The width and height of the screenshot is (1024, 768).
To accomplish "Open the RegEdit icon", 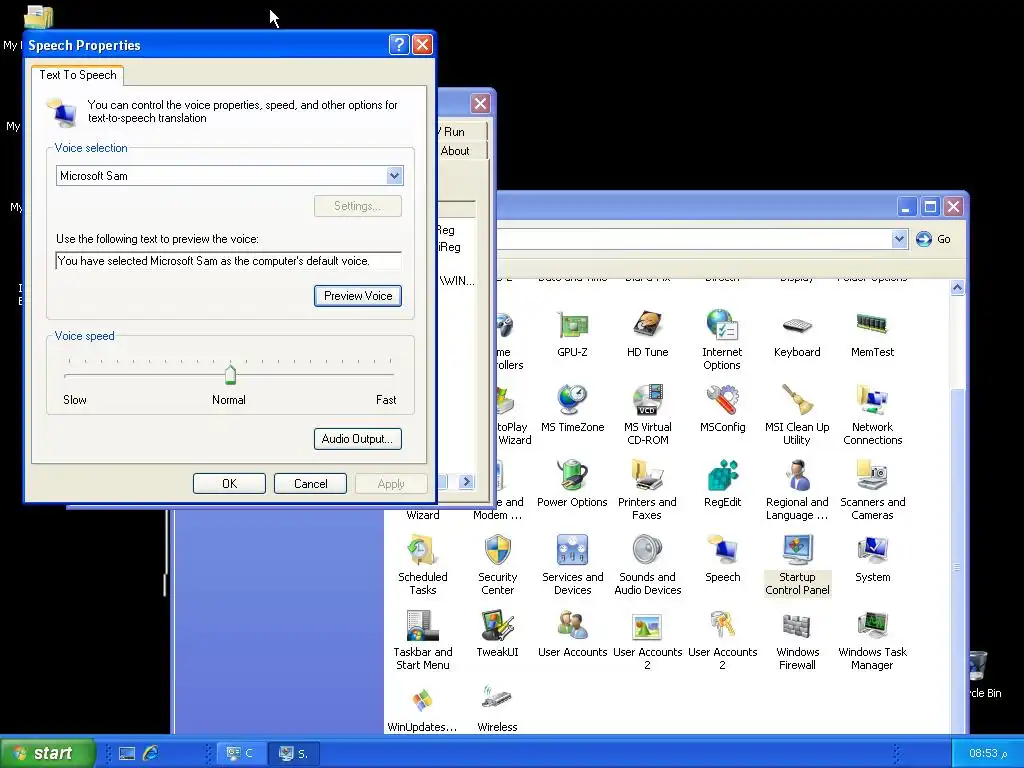I will 722,483.
